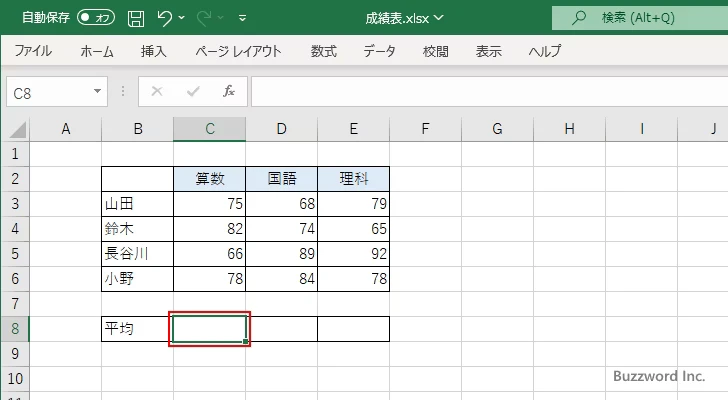Expand the Name Box dropdown arrow

pos(98,91)
